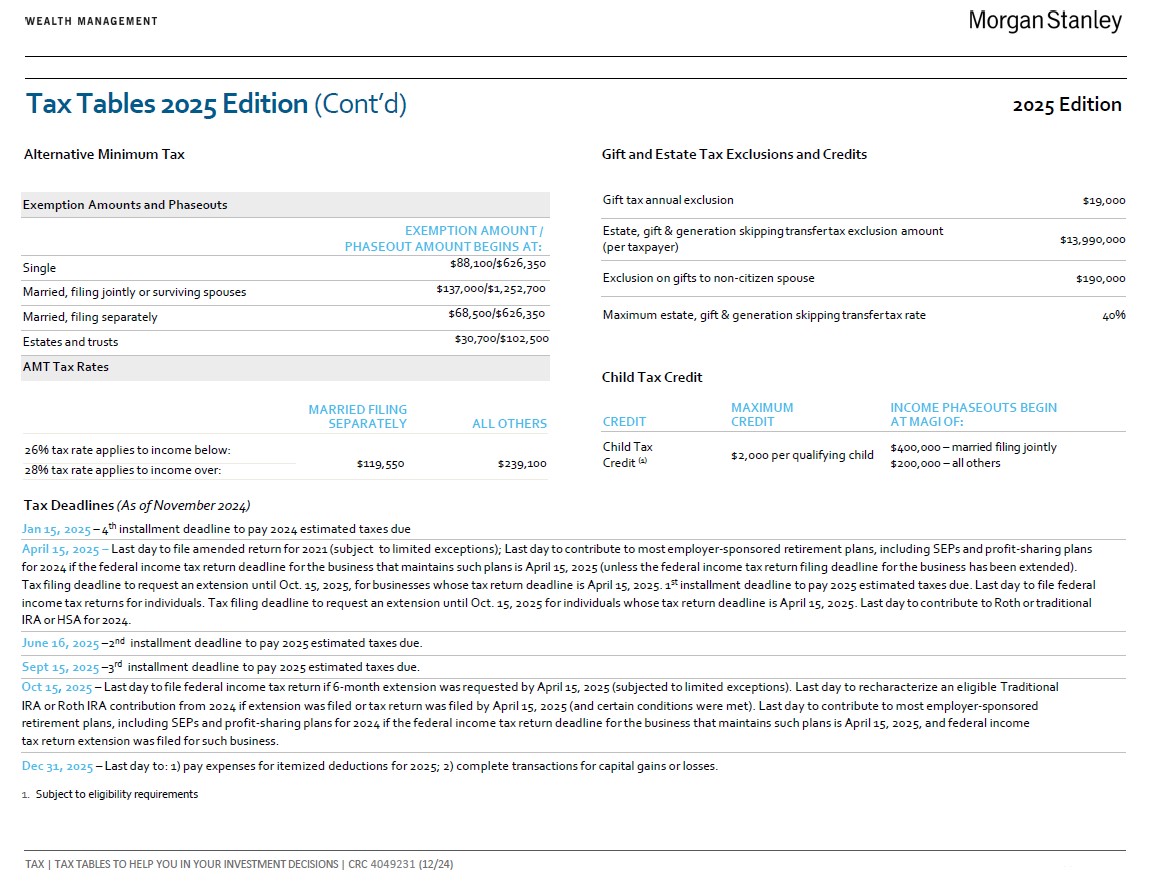Click the Subject to eligibility requirements footnote
The image size is (1158, 881).
point(116,795)
